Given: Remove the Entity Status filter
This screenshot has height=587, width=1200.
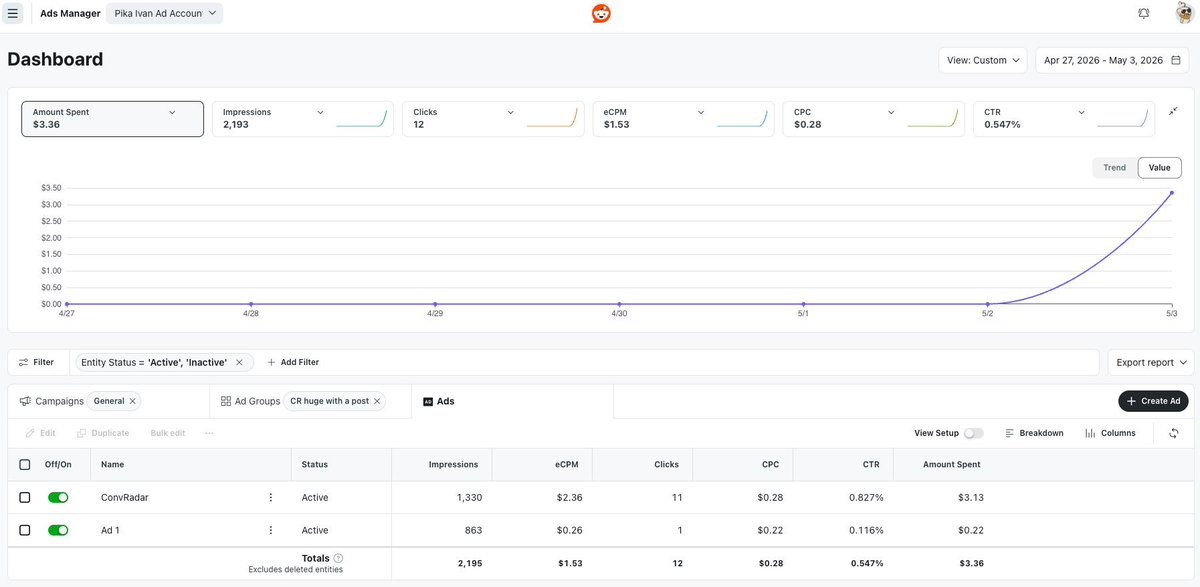Looking at the screenshot, I should tap(239, 362).
